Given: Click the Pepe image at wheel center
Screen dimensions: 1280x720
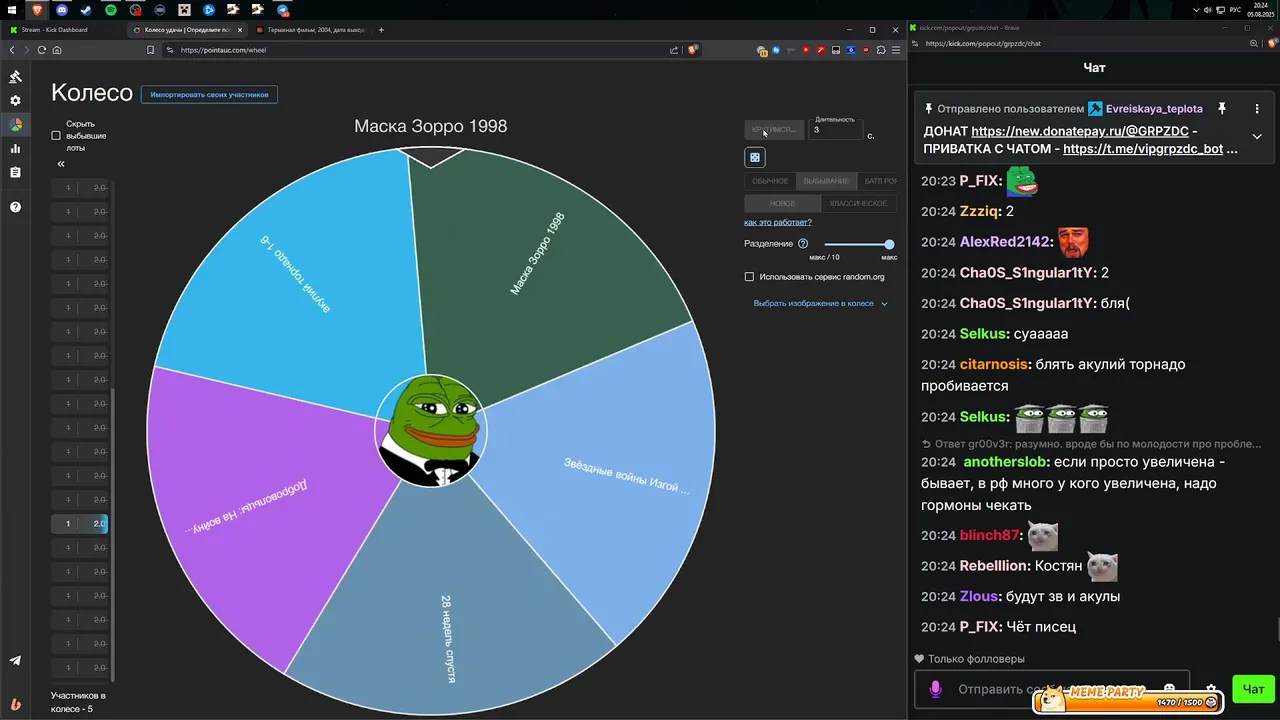Looking at the screenshot, I should pos(431,431).
